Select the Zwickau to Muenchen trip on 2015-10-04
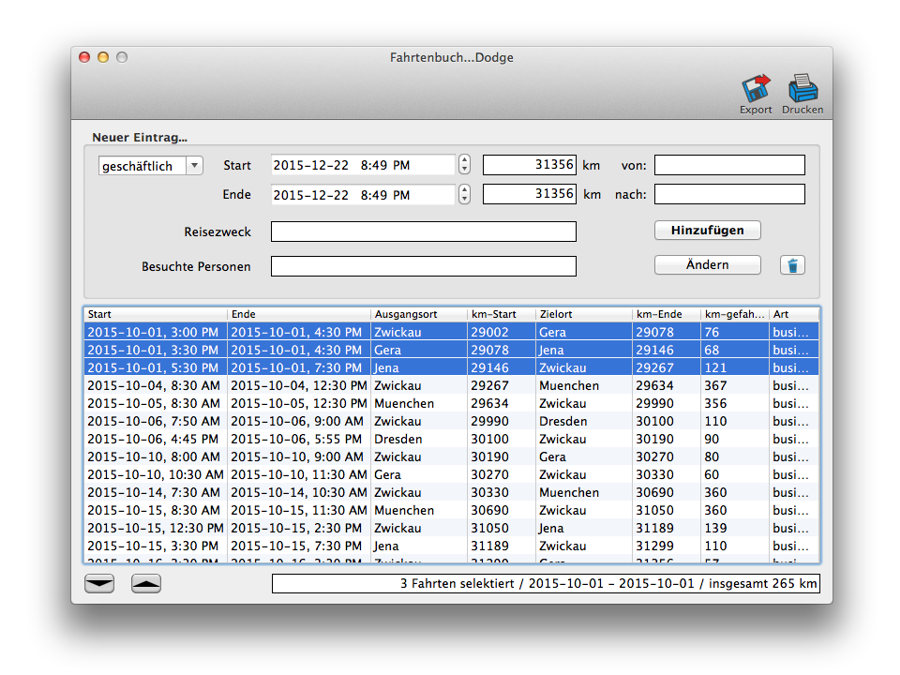This screenshot has height=675, width=900. (x=450, y=386)
